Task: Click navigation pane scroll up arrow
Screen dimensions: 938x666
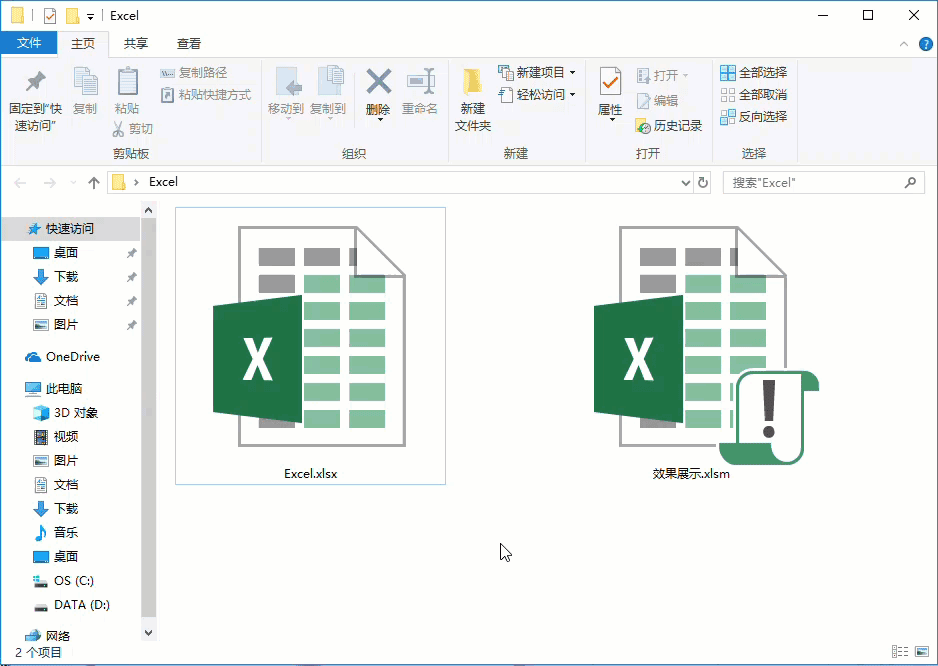Action: (149, 211)
